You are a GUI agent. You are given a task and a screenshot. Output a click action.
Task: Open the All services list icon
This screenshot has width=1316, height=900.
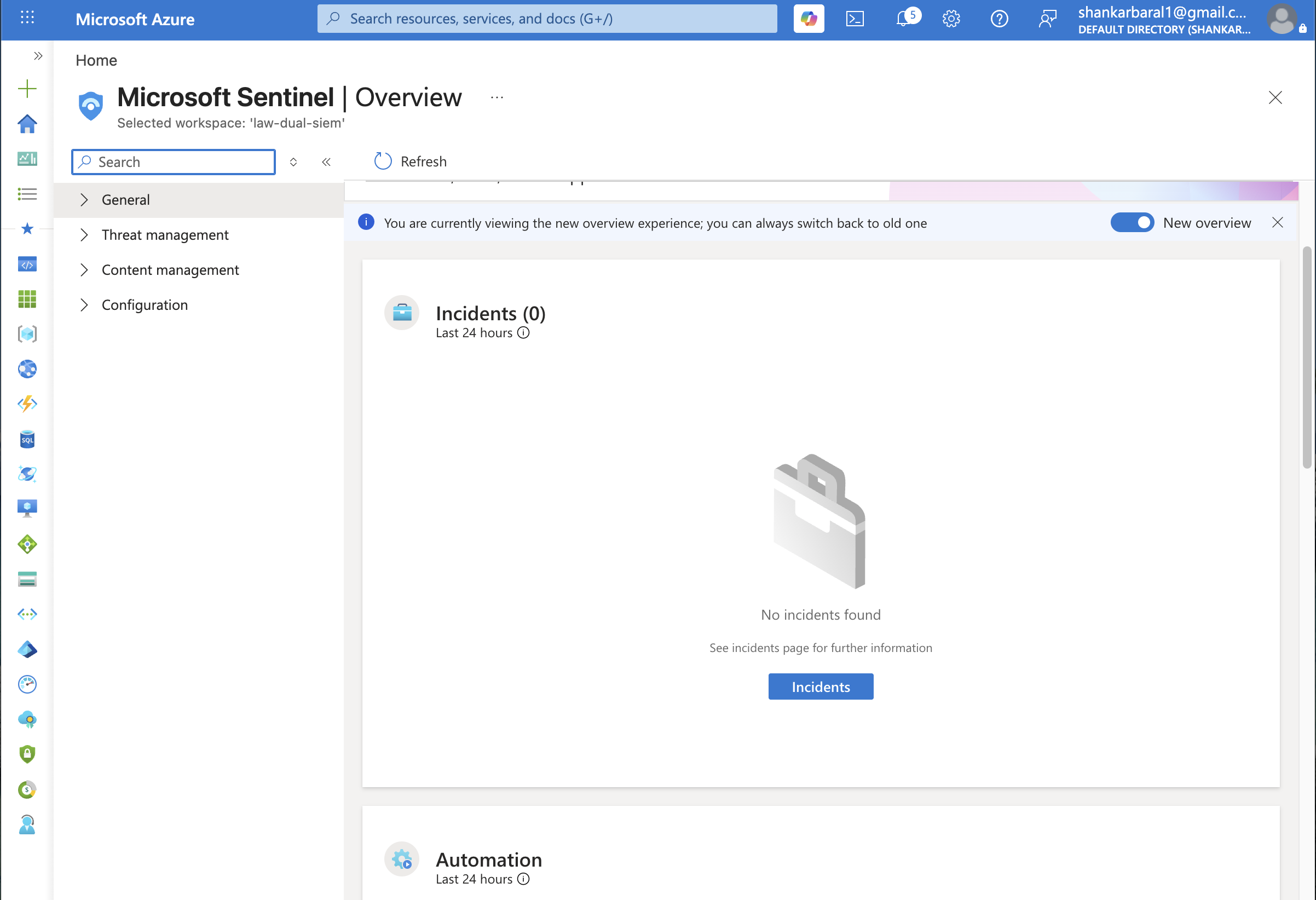click(27, 194)
